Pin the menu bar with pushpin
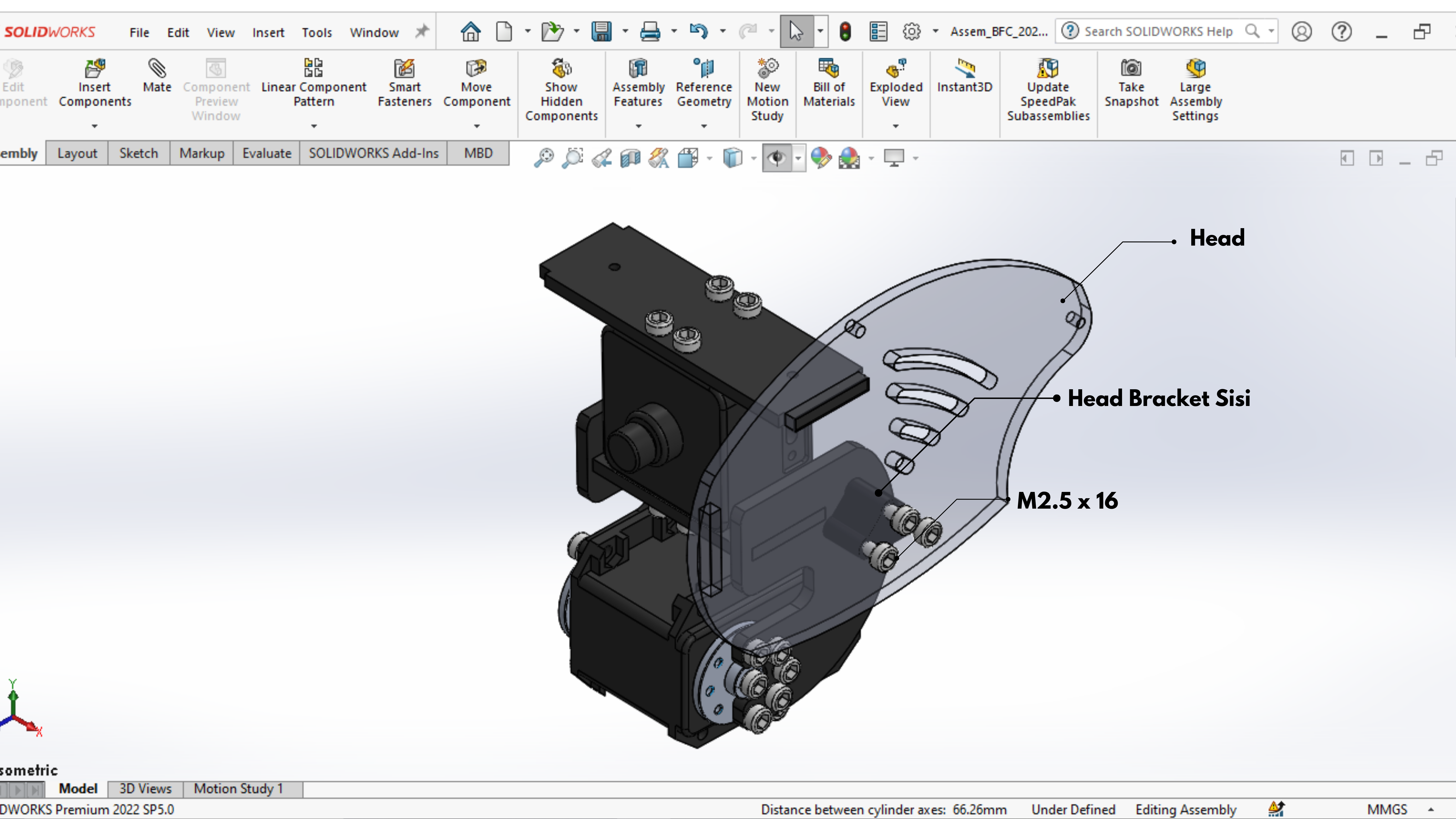Screen dimensions: 1456x819 422,31
